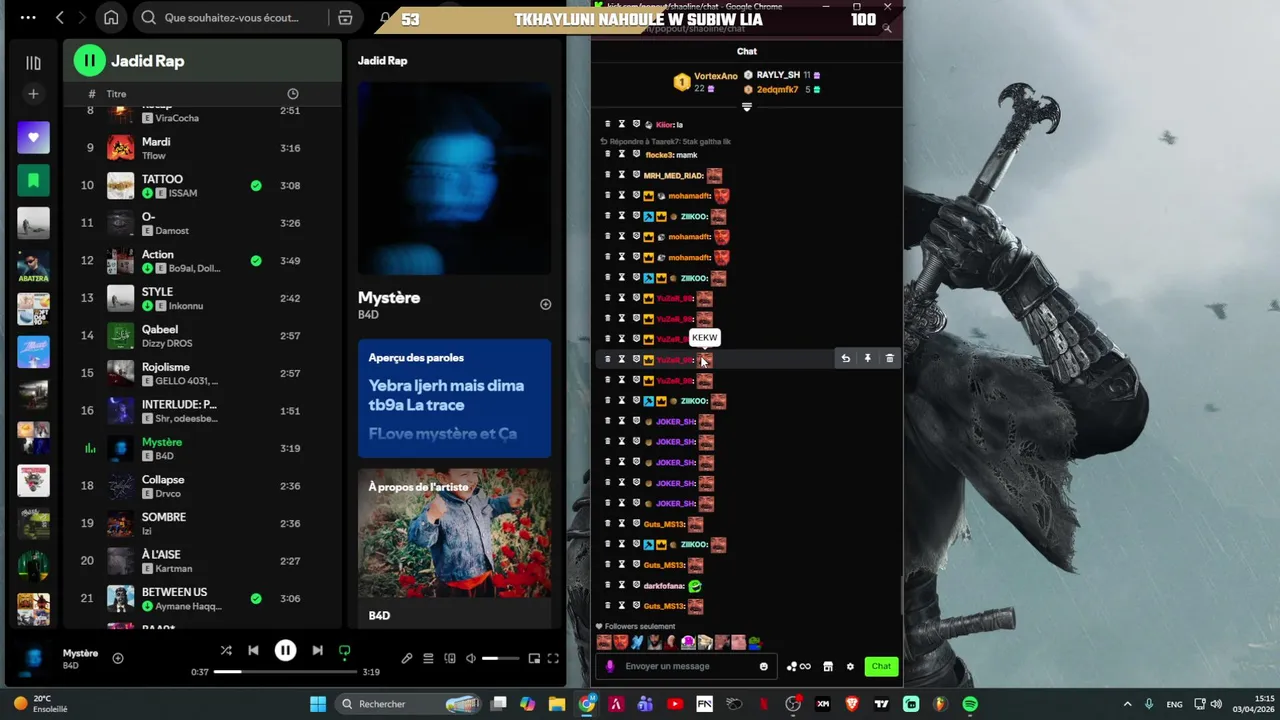Open the Chat tab header in Kick window
The height and width of the screenshot is (720, 1280).
point(747,51)
